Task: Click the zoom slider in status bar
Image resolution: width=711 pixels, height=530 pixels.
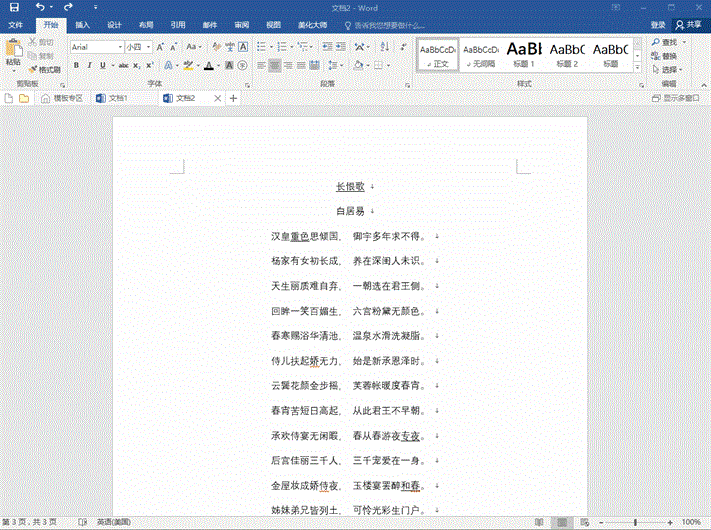Action: [636, 522]
